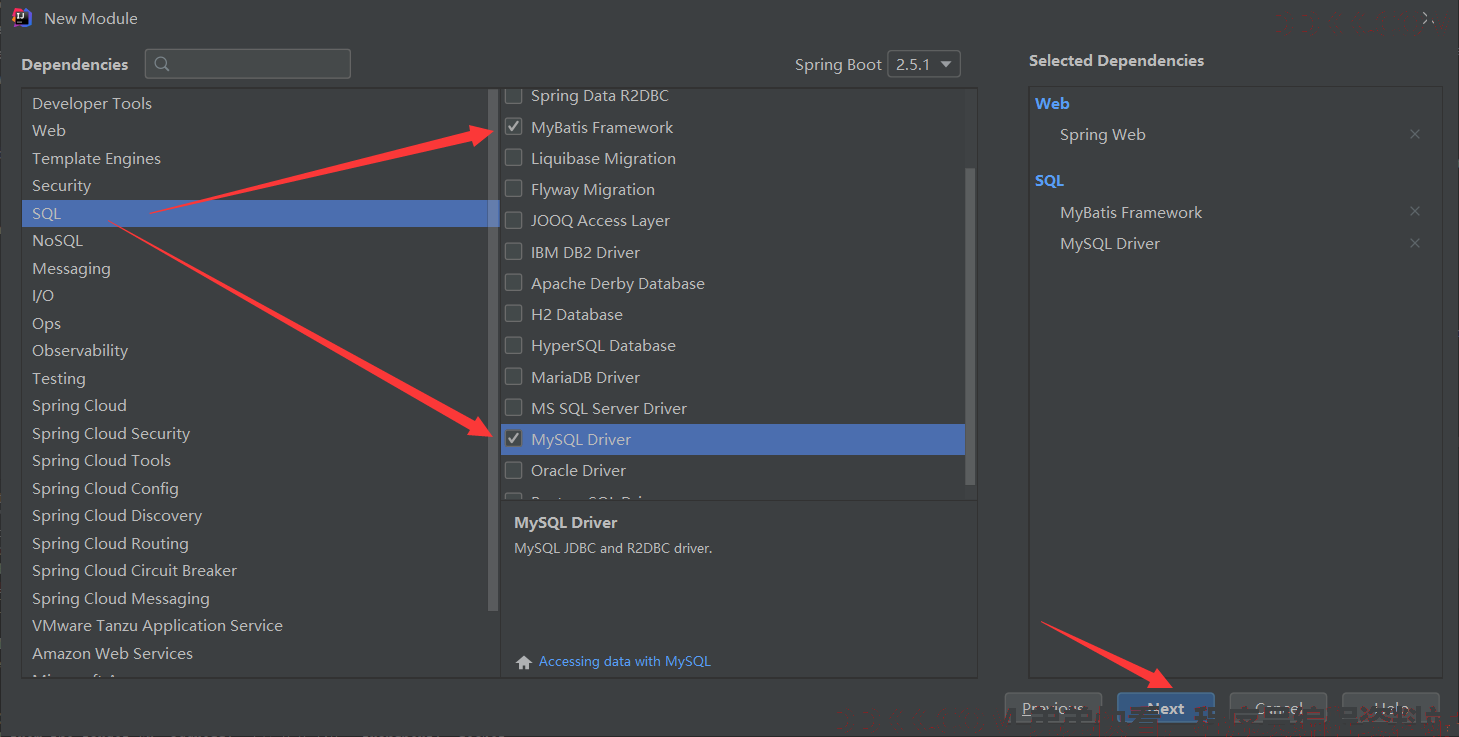Enable the MS SQL Server Driver checkbox
1459x737 pixels.
pyautogui.click(x=514, y=408)
